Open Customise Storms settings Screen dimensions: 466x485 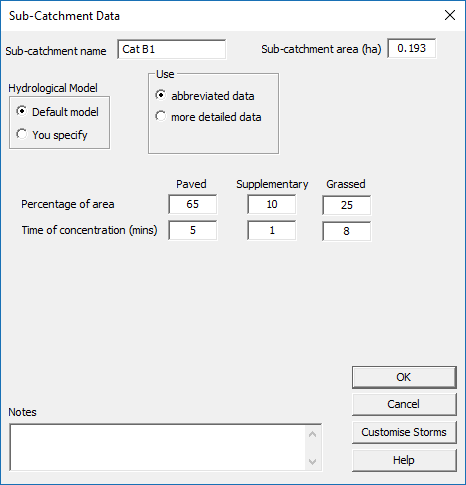[404, 432]
